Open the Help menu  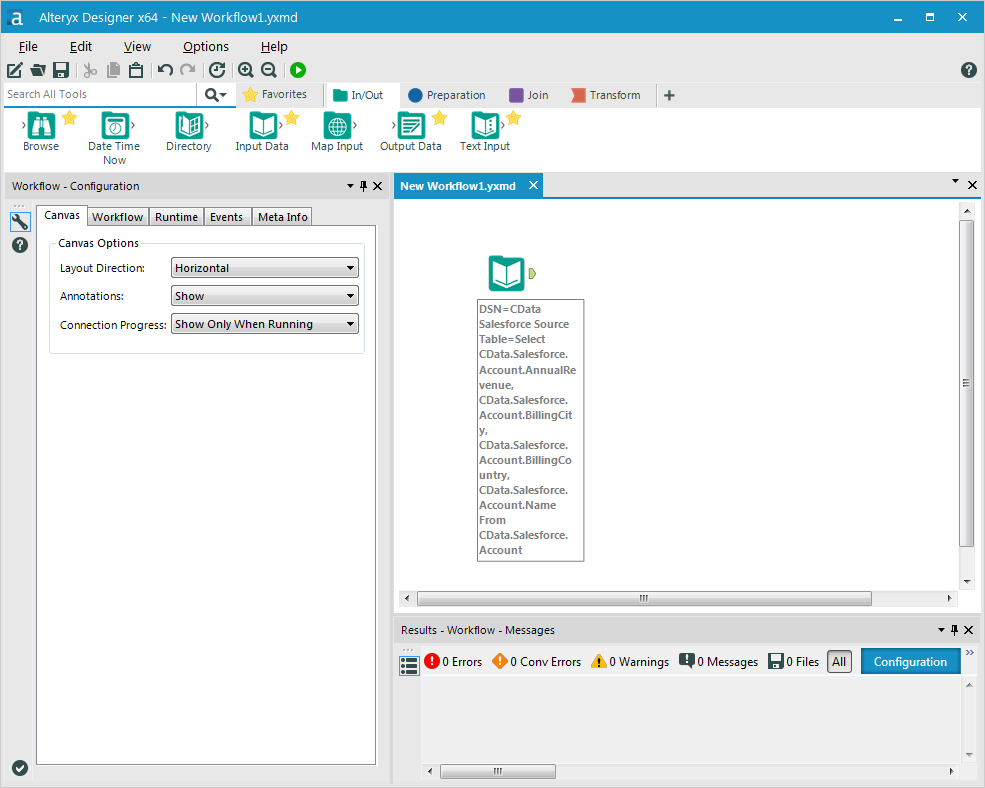(x=274, y=47)
